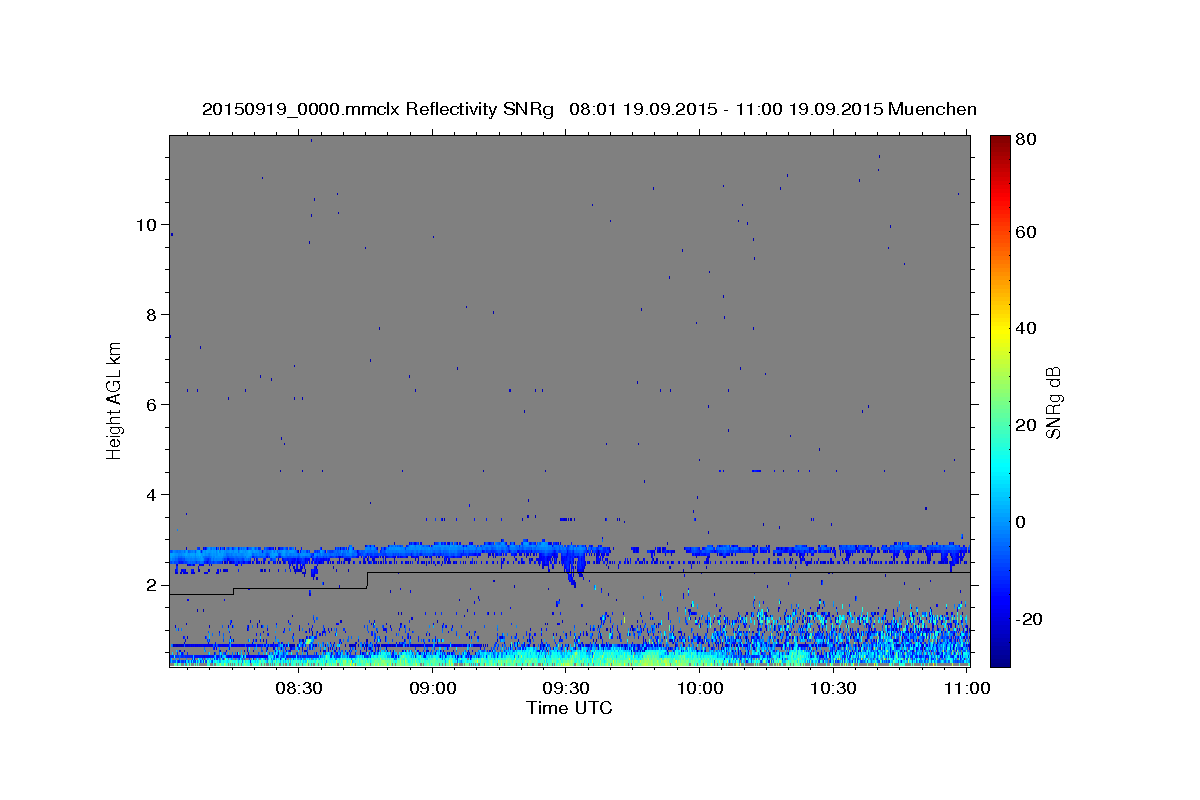The width and height of the screenshot is (1200, 800).
Task: Click the colorbar value 0
Action: (x=1021, y=522)
